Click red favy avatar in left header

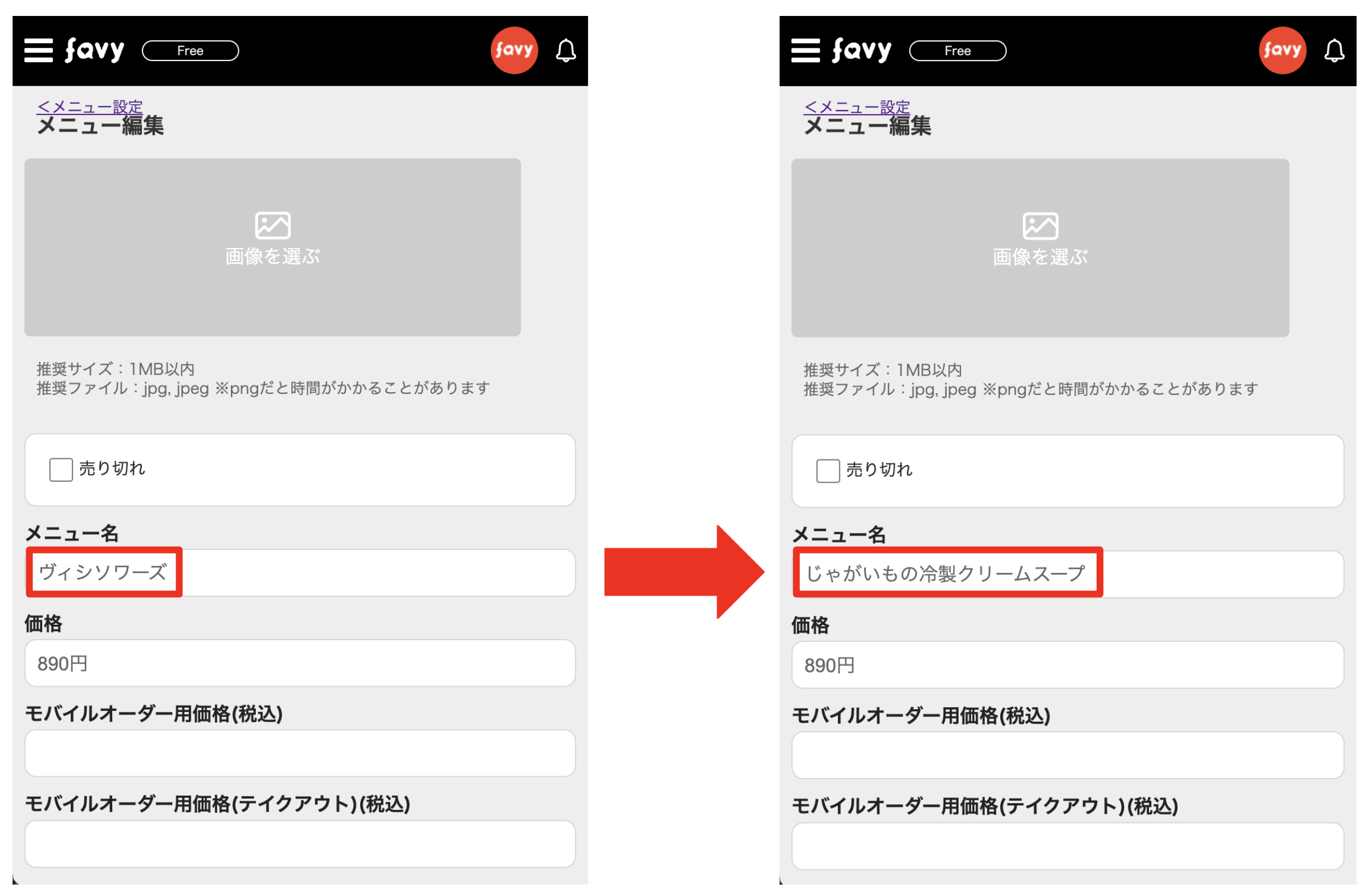(514, 51)
